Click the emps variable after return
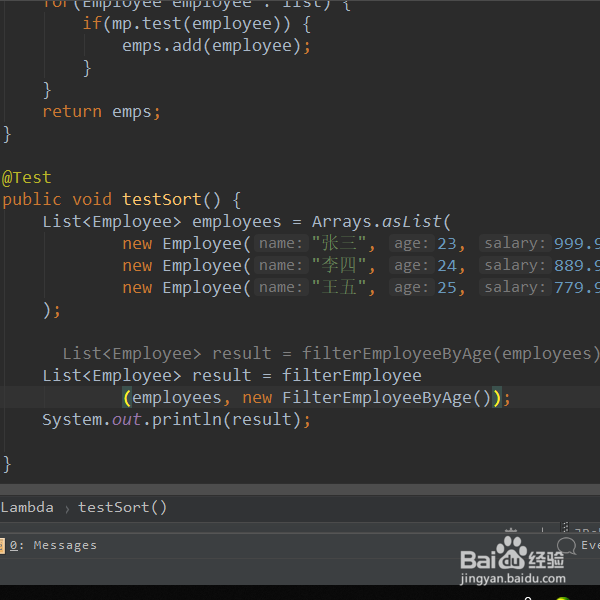600x600 pixels. (132, 112)
